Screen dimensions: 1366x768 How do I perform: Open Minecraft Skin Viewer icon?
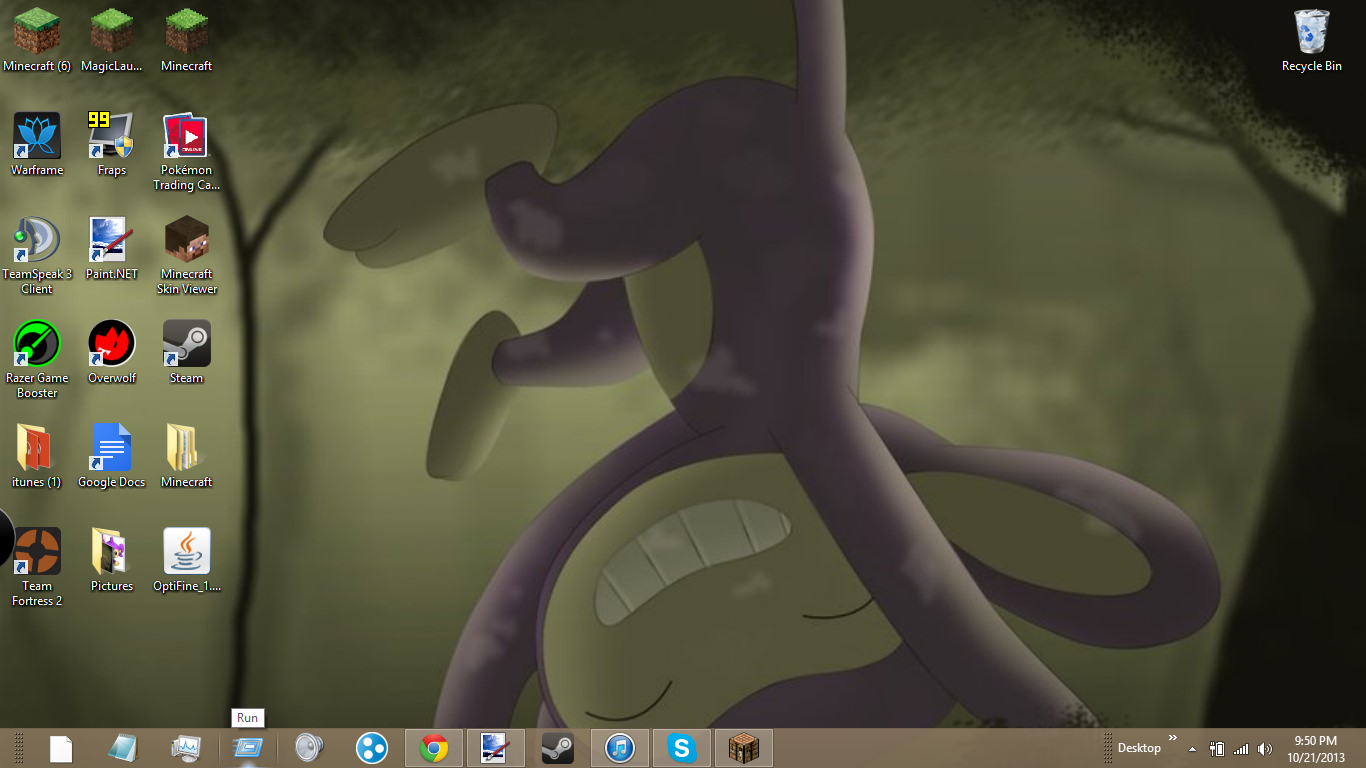click(x=187, y=256)
